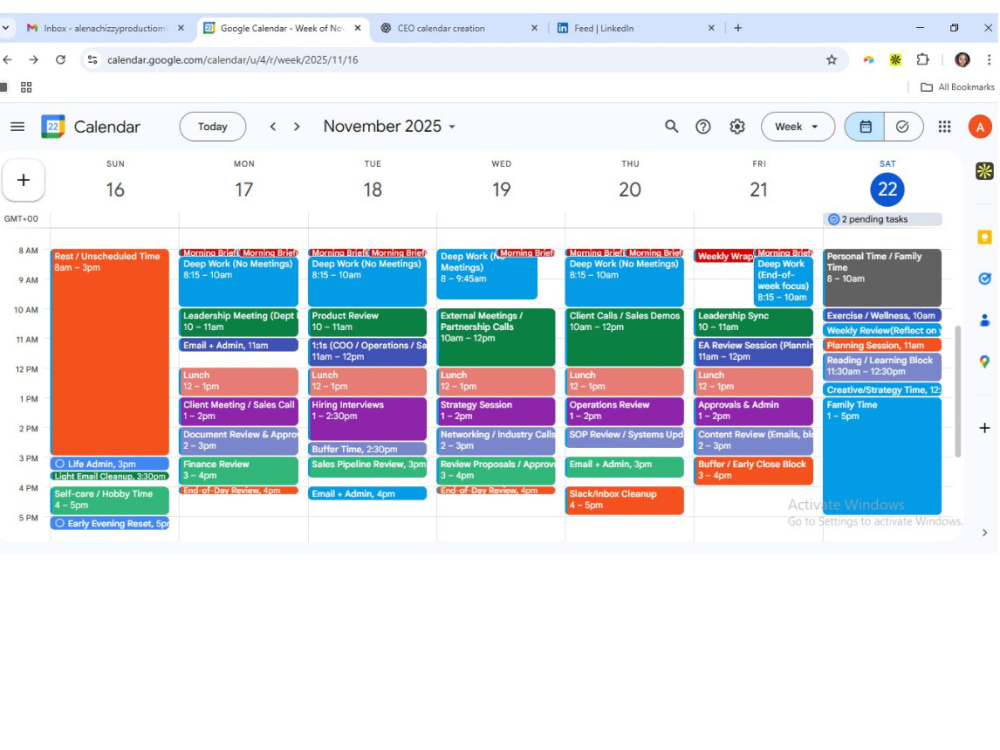The height and width of the screenshot is (750, 1000).
Task: Open Saturday 22 day view
Action: [887, 189]
